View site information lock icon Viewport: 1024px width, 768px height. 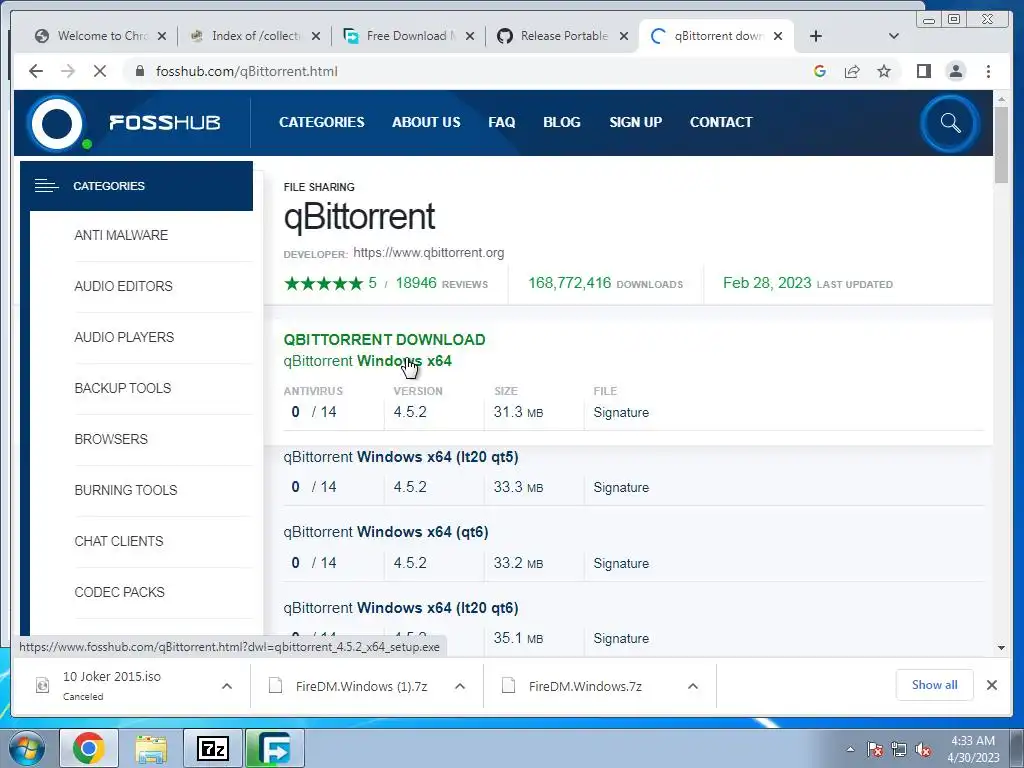tap(139, 71)
